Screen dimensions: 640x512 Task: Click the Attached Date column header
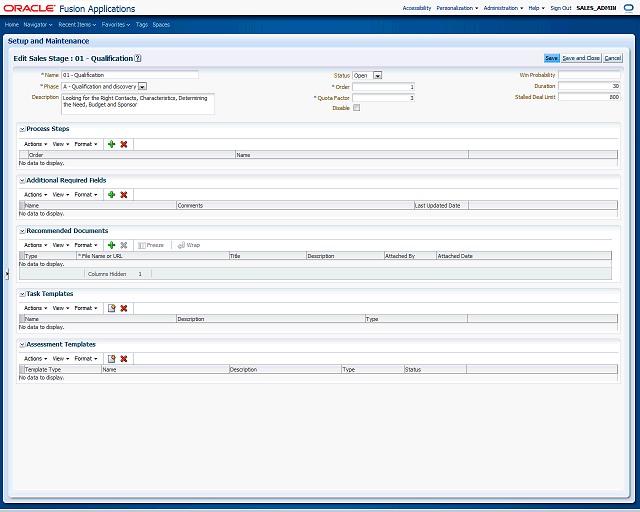click(x=524, y=256)
